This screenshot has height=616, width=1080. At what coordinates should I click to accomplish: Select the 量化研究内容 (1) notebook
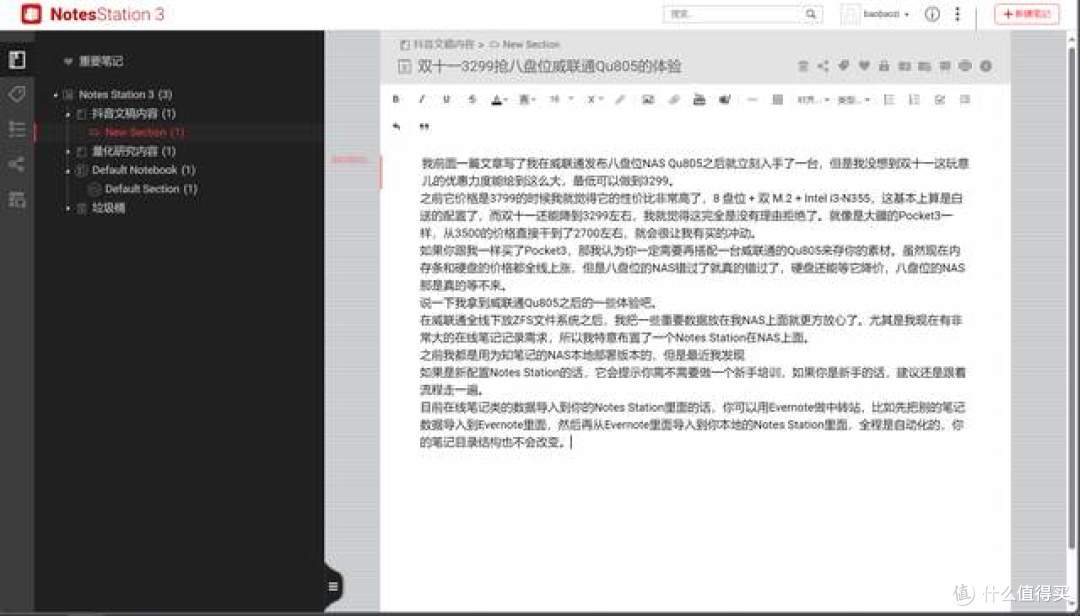click(134, 151)
